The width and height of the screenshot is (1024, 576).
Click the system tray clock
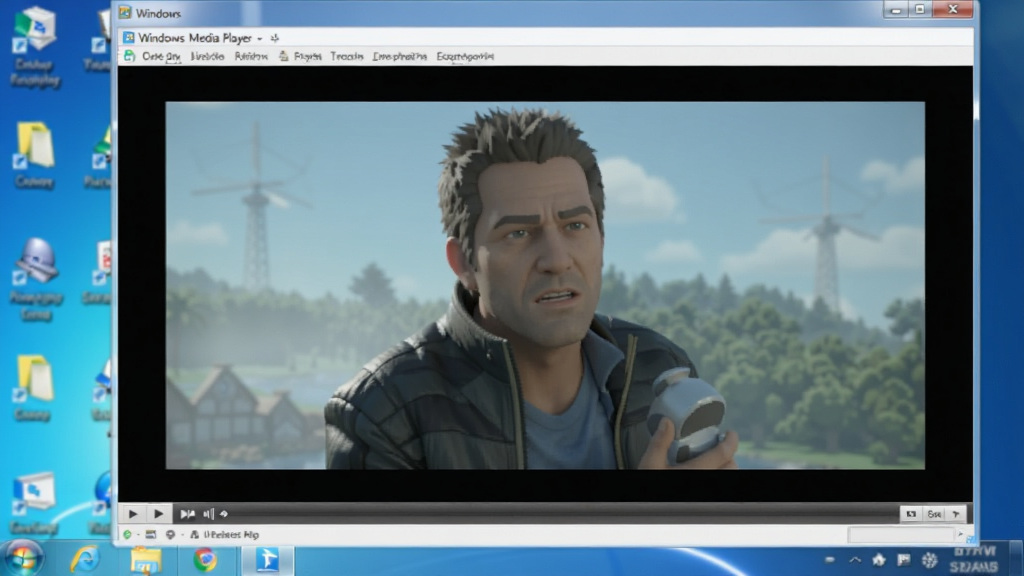974,560
